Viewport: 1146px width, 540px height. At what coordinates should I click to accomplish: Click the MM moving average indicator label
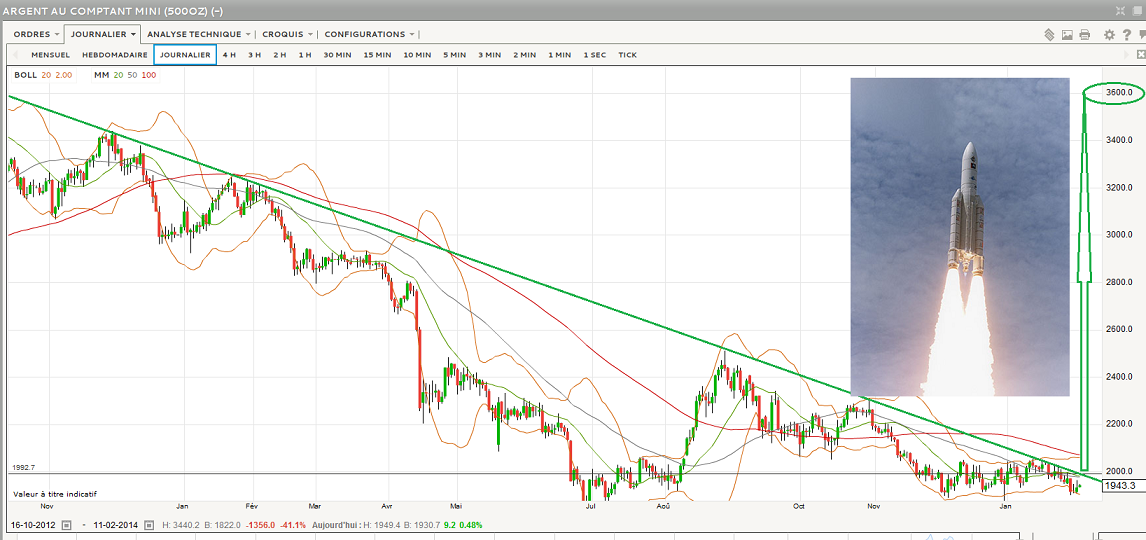(101, 75)
